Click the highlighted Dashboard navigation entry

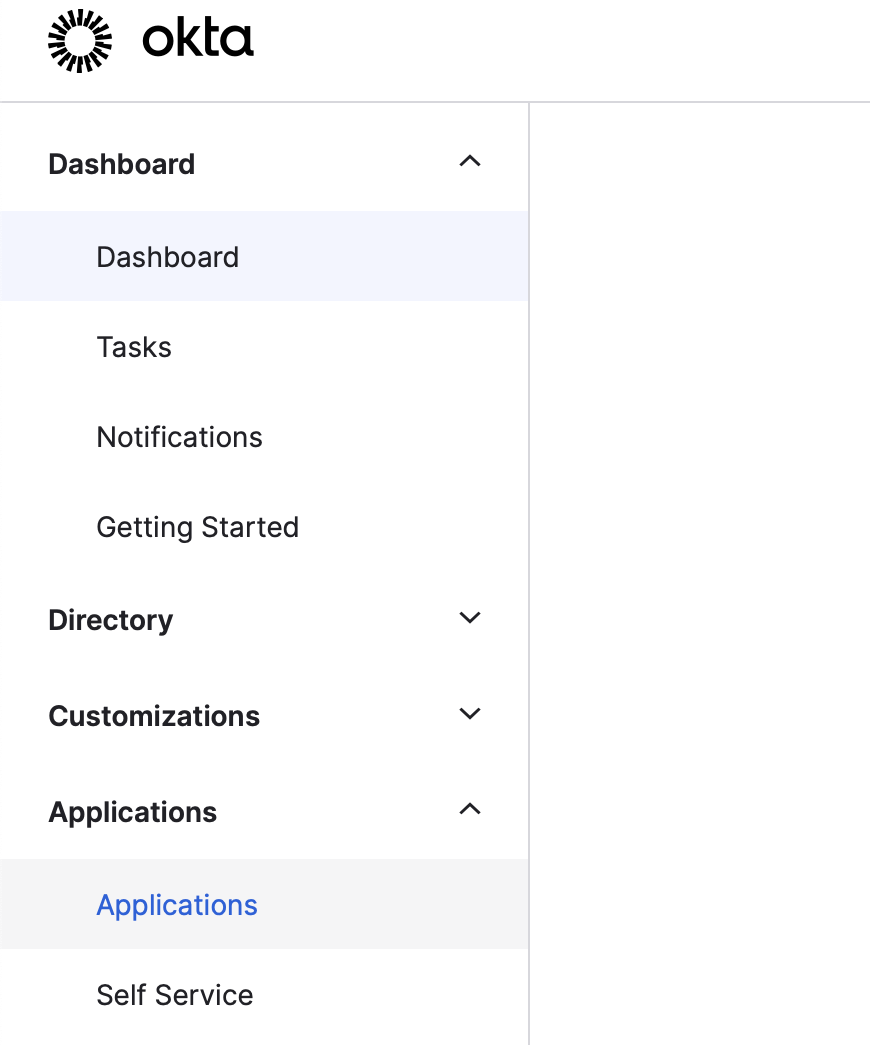(167, 257)
